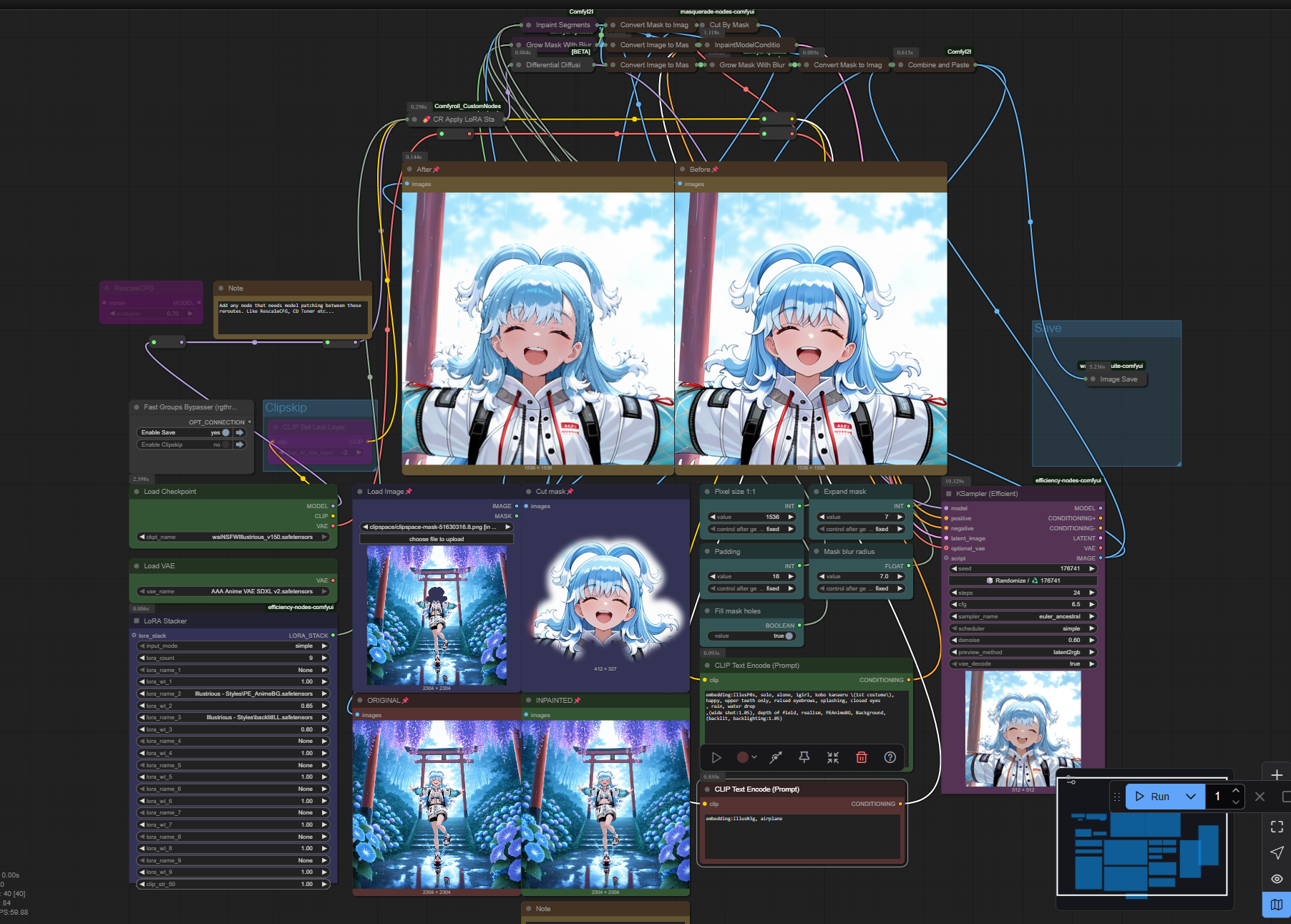Click the play icon in node toolbar

coord(716,757)
